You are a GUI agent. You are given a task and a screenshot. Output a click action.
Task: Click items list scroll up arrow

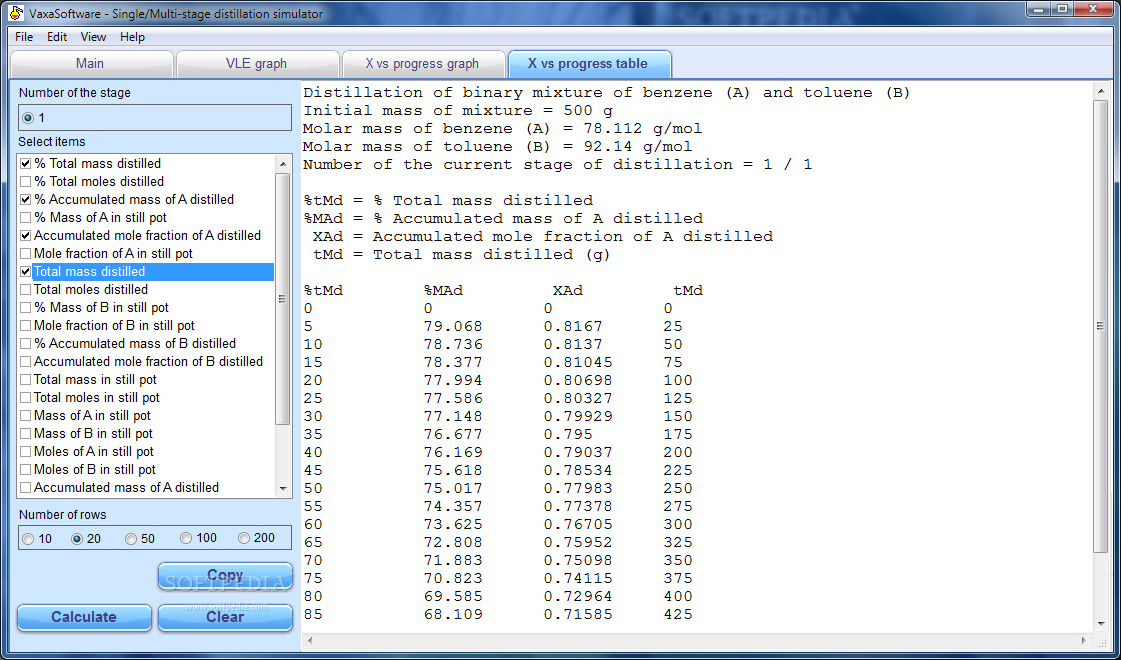(283, 164)
